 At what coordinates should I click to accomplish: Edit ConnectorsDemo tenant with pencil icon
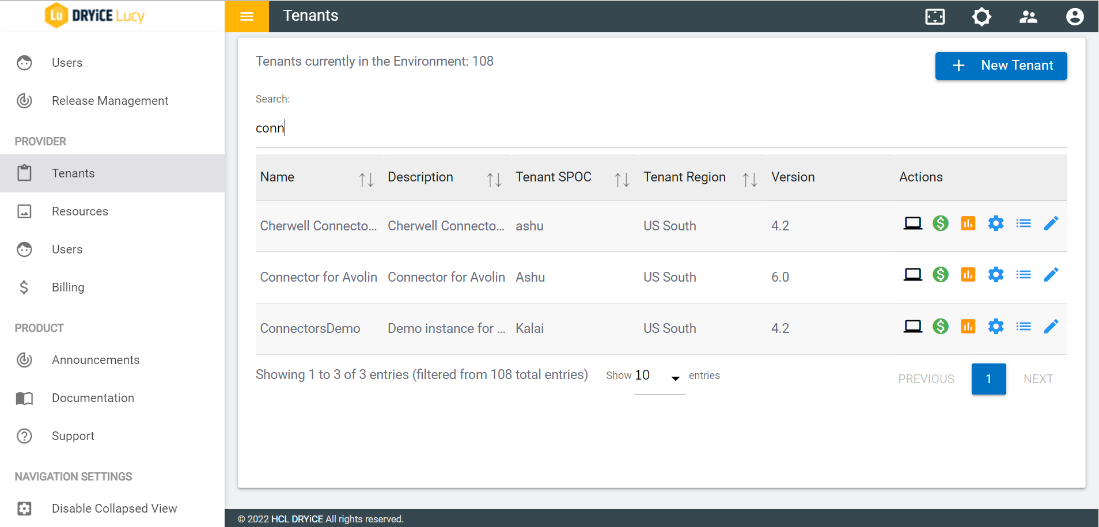(1050, 326)
